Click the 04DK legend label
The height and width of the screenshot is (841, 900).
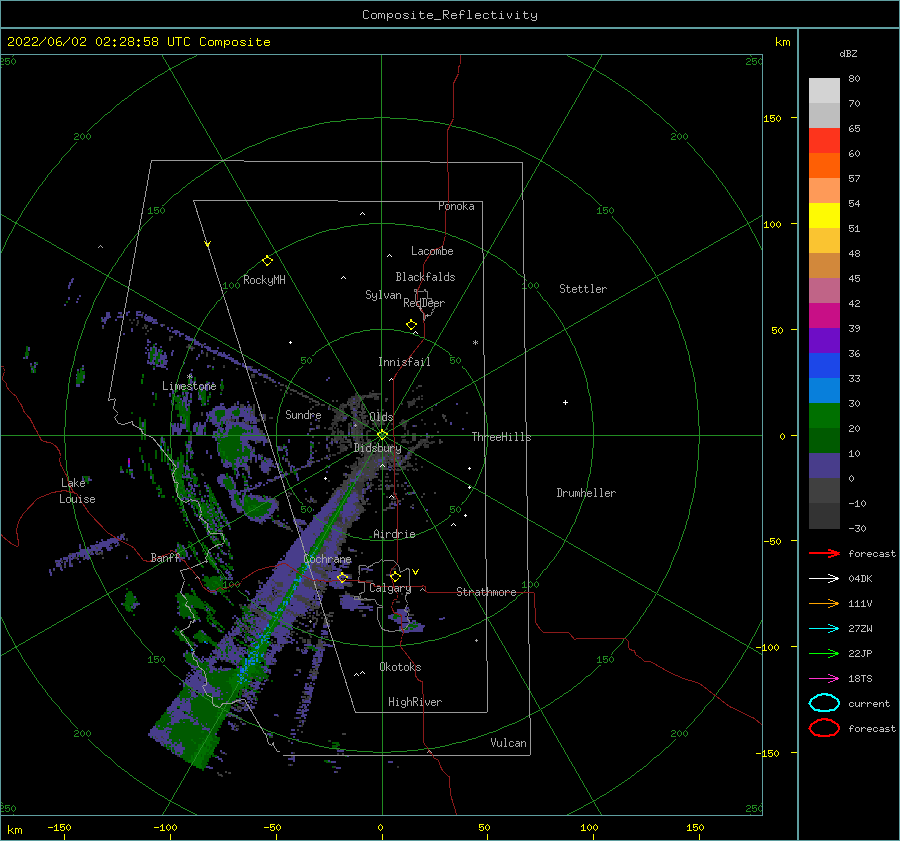(x=860, y=579)
